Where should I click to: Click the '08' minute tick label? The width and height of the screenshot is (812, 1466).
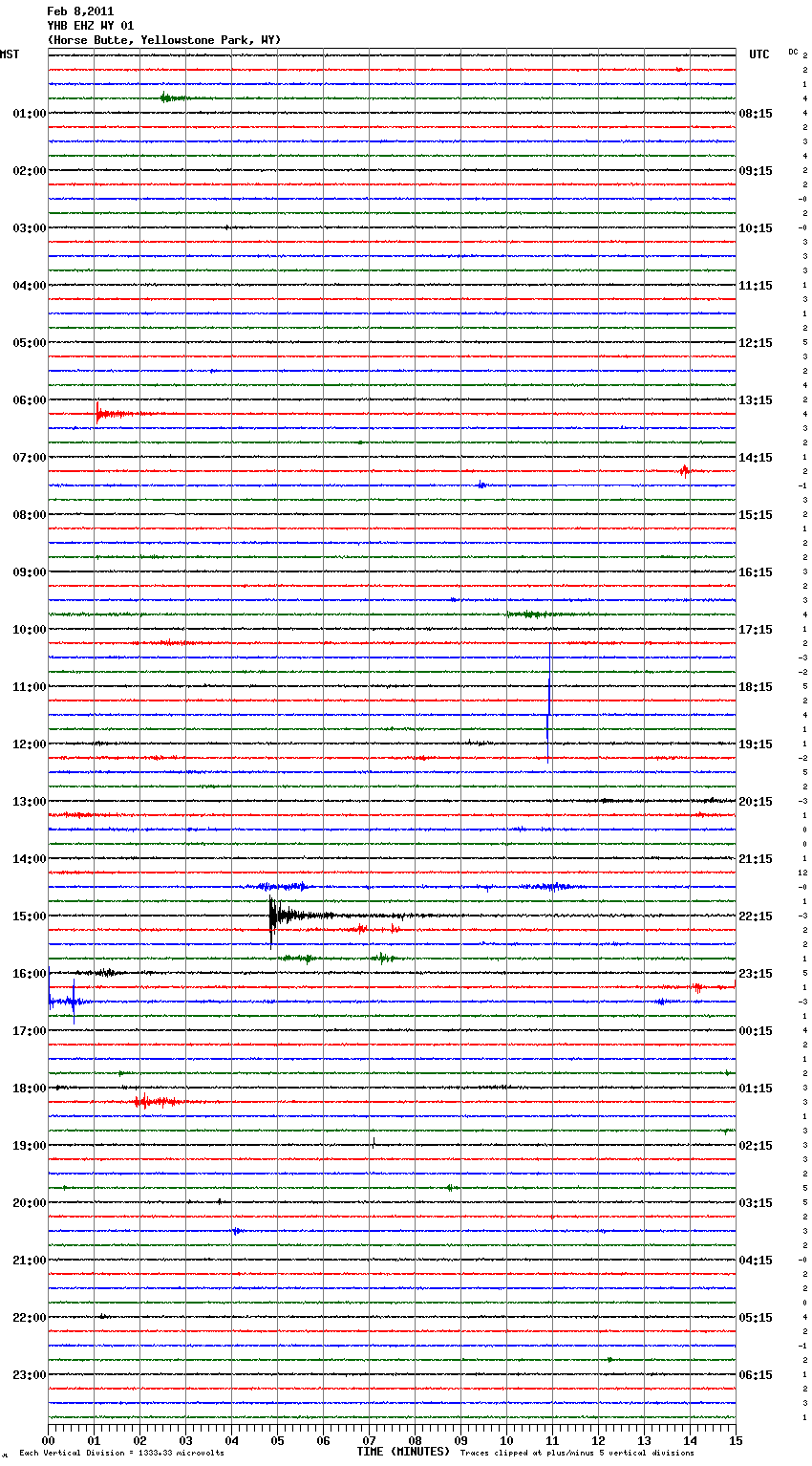(416, 1440)
